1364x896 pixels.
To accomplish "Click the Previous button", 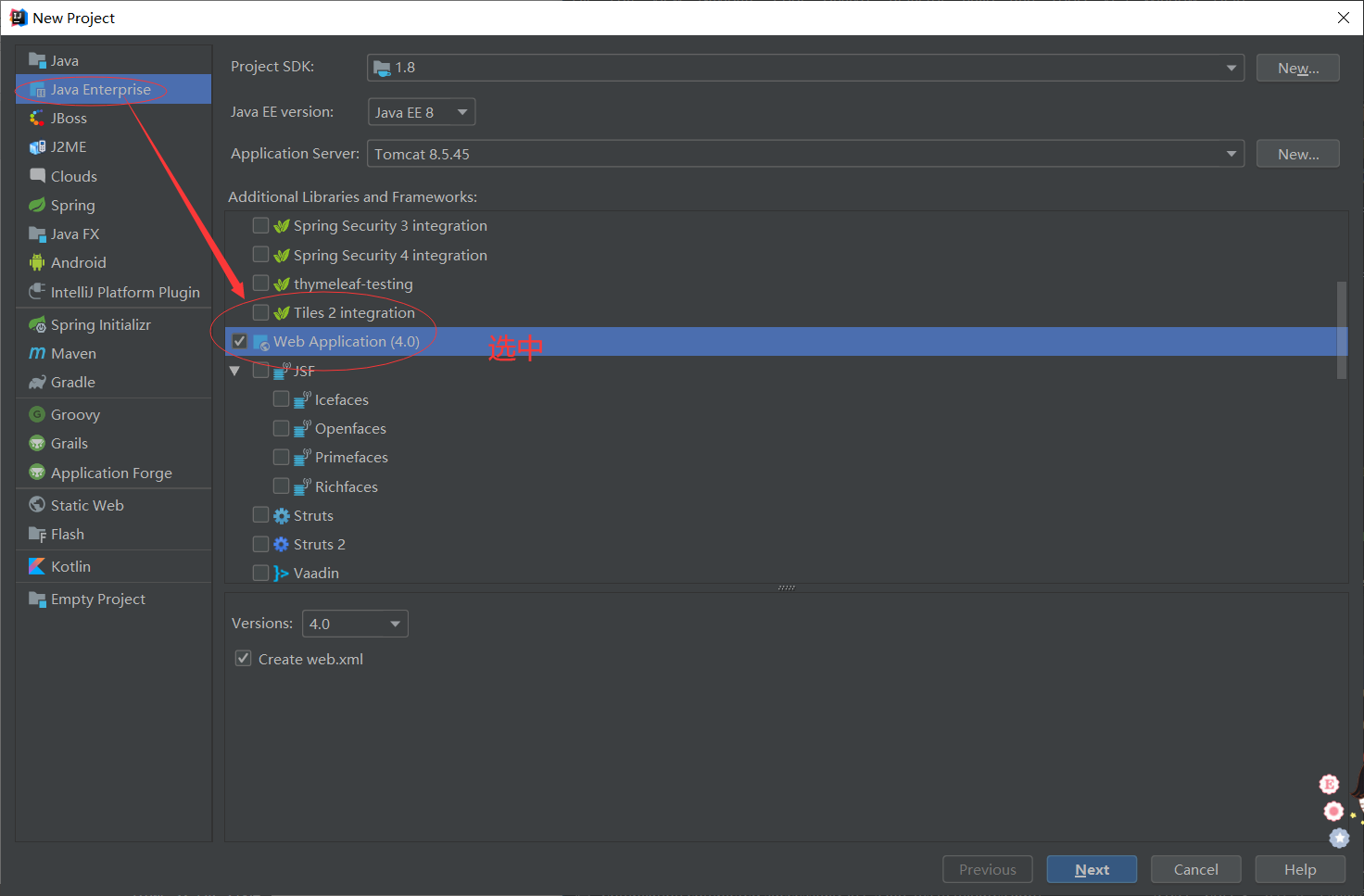I will coord(988,869).
